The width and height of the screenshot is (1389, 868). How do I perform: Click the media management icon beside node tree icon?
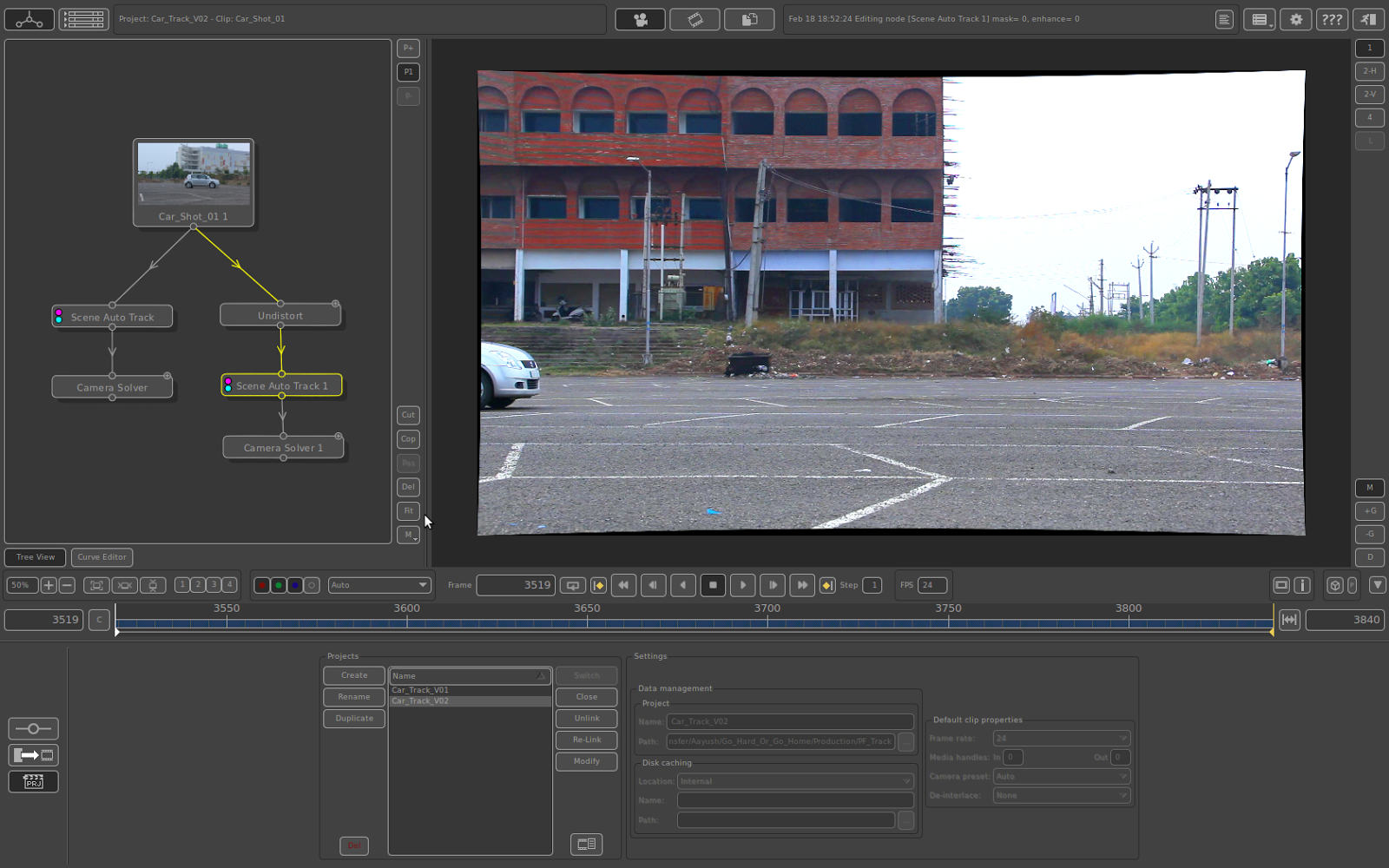point(83,18)
